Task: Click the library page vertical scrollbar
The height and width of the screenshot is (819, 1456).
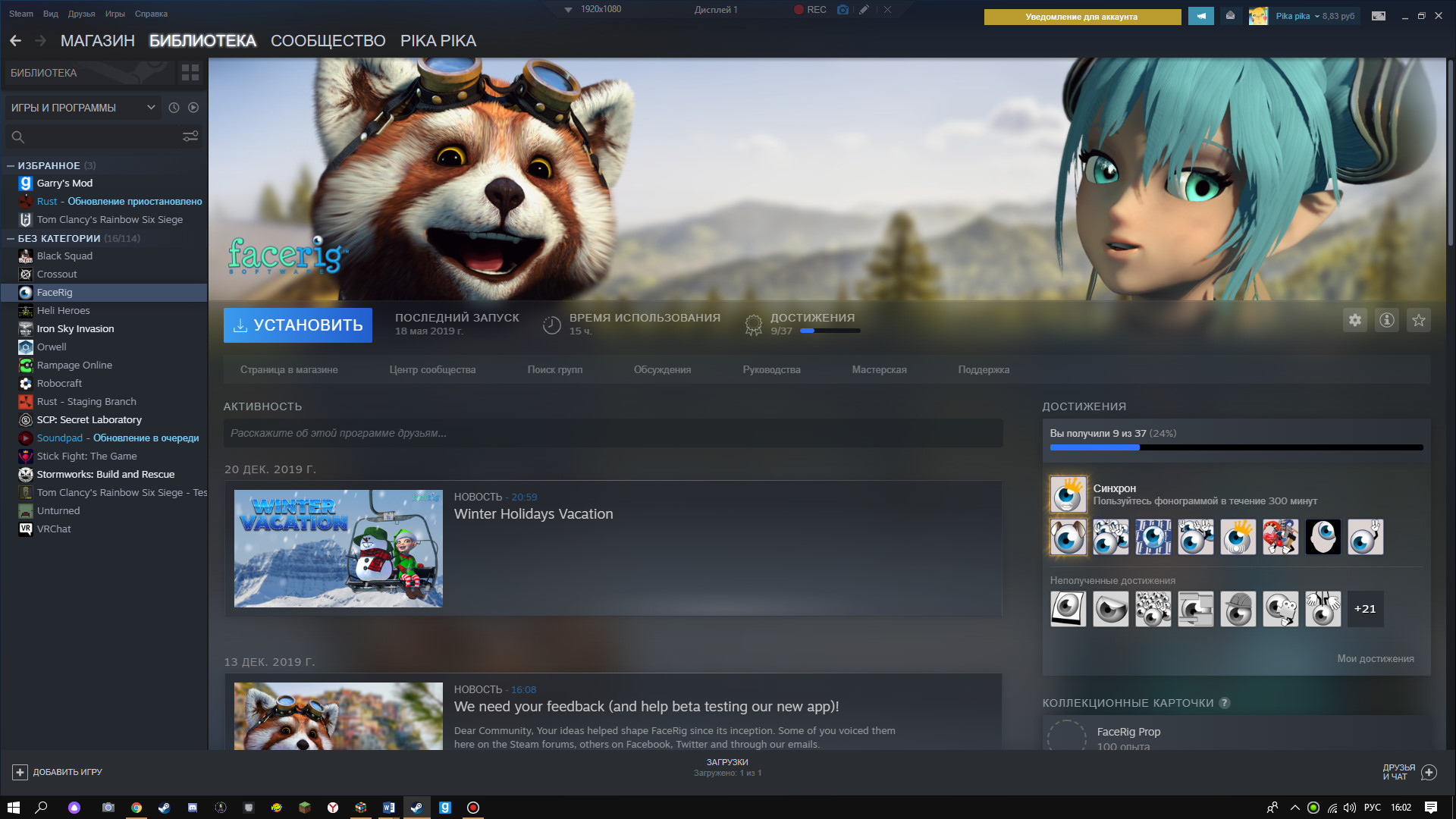Action: coord(1451,152)
